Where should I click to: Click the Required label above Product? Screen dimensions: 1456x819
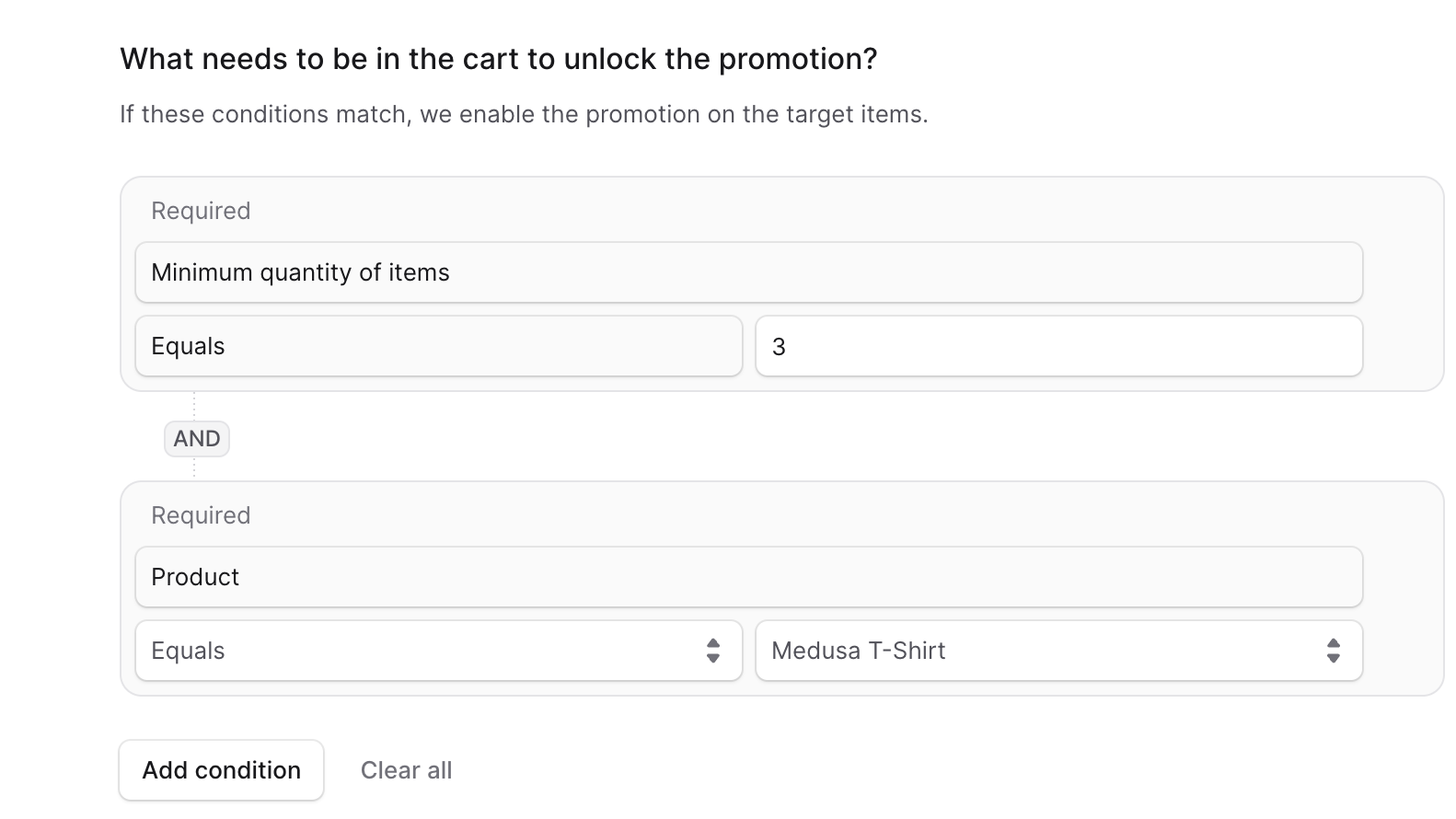point(201,515)
